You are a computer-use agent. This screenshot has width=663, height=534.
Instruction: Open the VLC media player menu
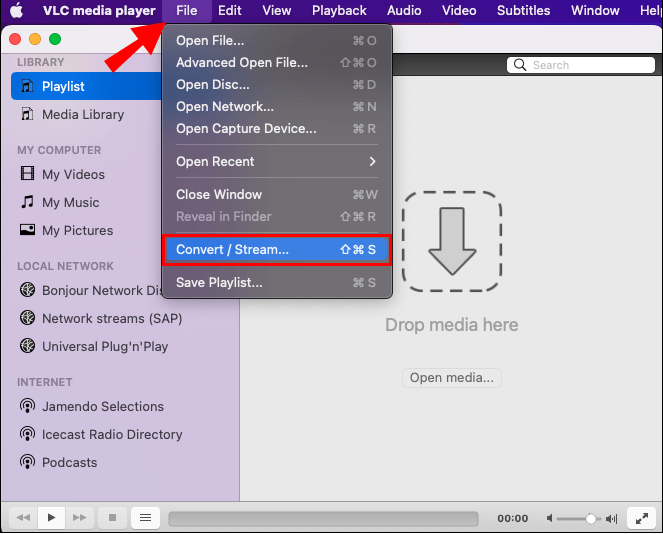99,10
